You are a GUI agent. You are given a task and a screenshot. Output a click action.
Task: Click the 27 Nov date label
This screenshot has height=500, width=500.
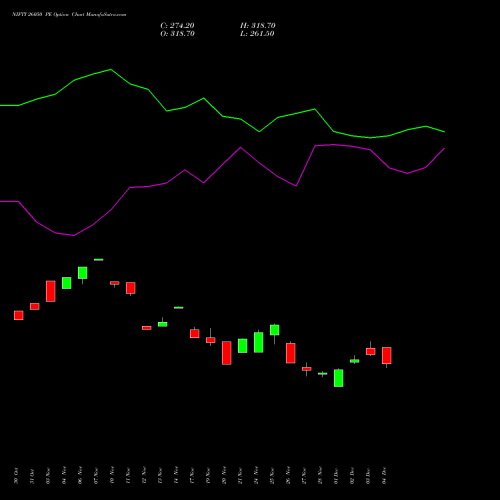[x=304, y=476]
